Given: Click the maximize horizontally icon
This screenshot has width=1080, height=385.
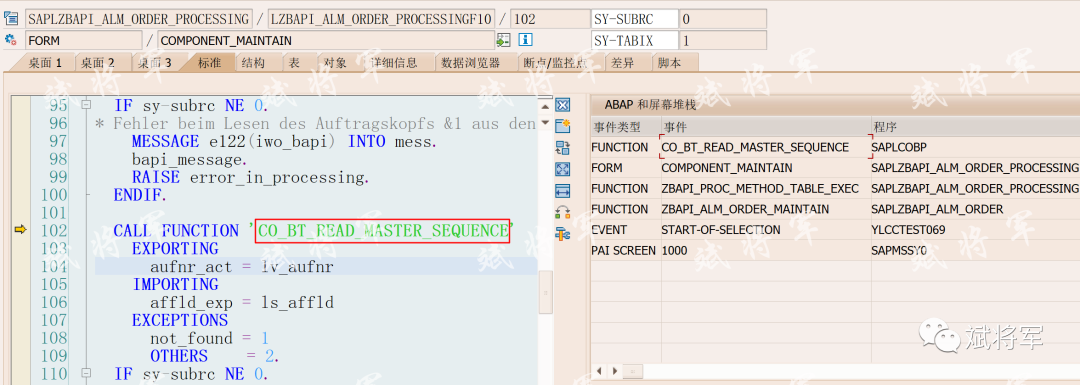Looking at the screenshot, I should pyautogui.click(x=563, y=190).
